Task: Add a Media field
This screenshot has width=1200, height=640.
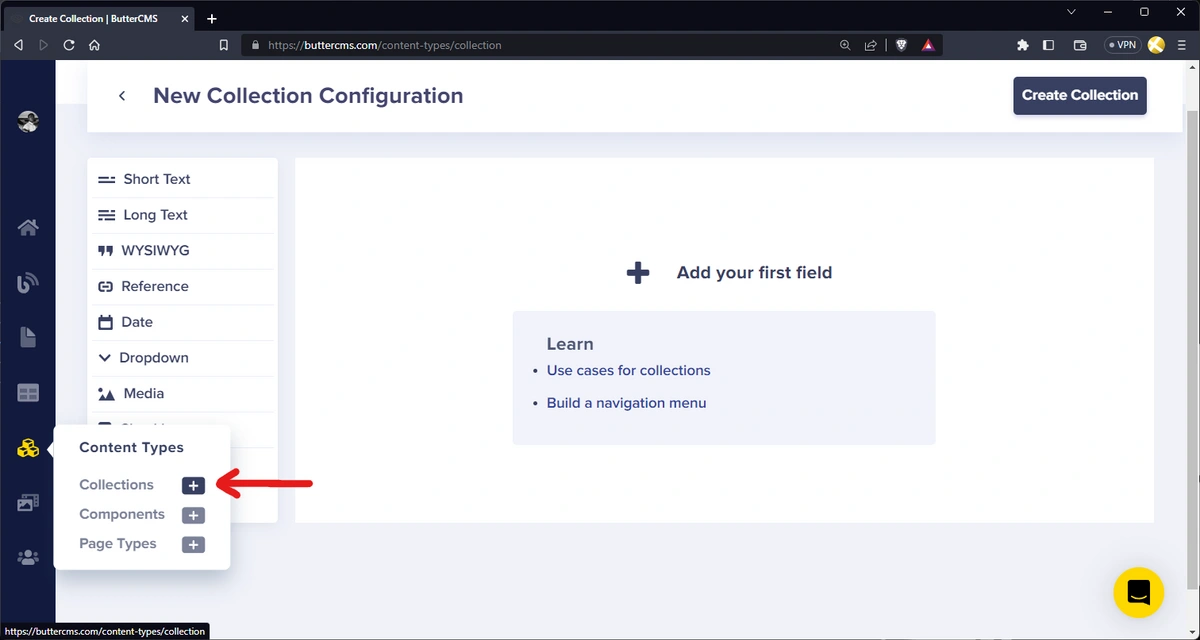Action: pos(182,394)
